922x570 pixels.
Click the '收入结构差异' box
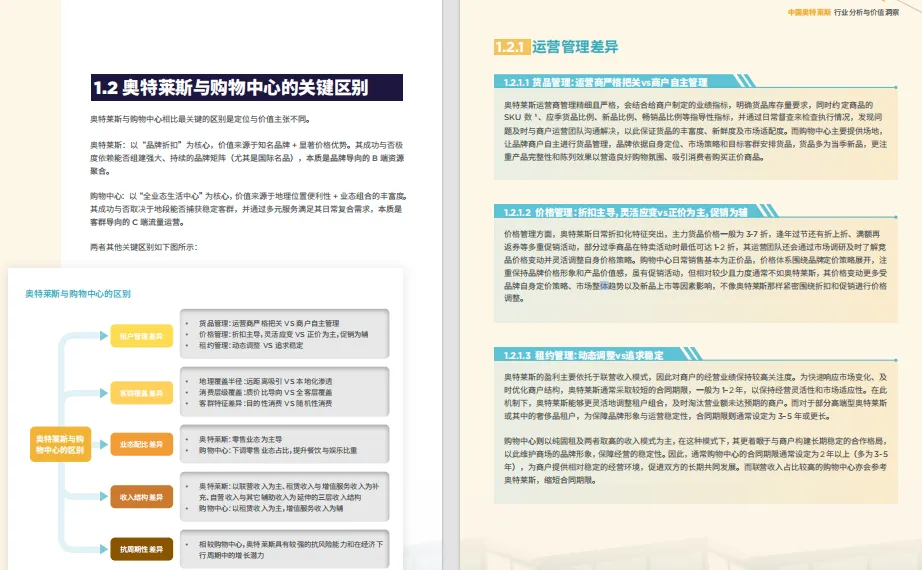click(x=142, y=497)
